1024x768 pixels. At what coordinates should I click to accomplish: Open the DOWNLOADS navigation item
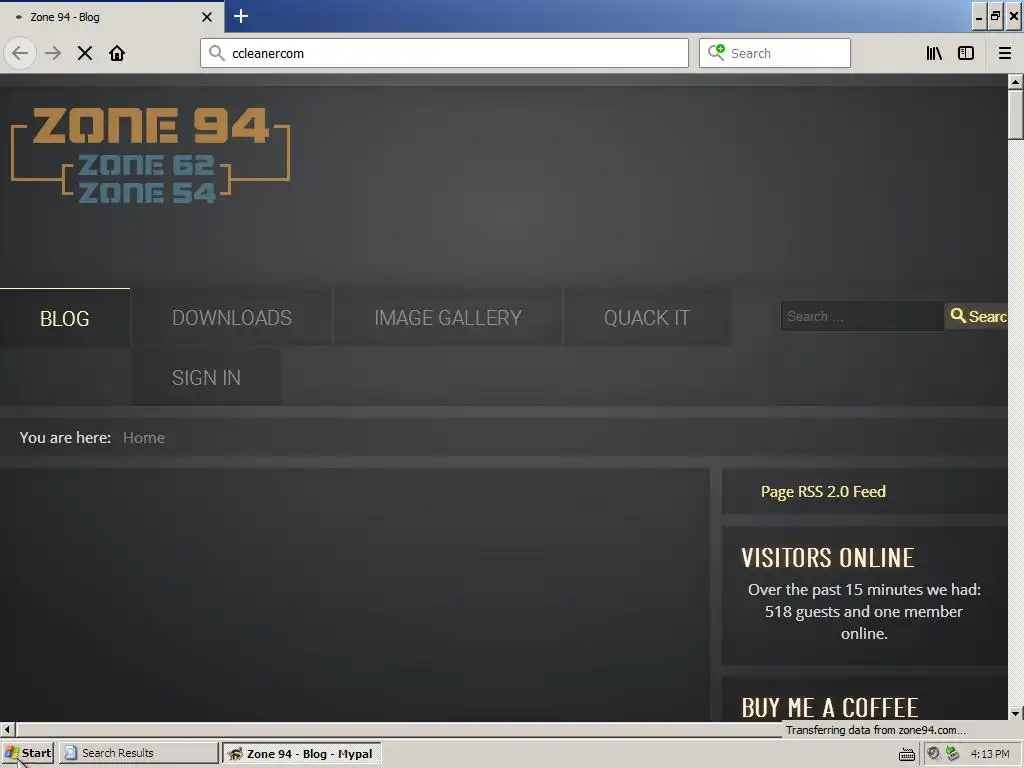tap(232, 317)
